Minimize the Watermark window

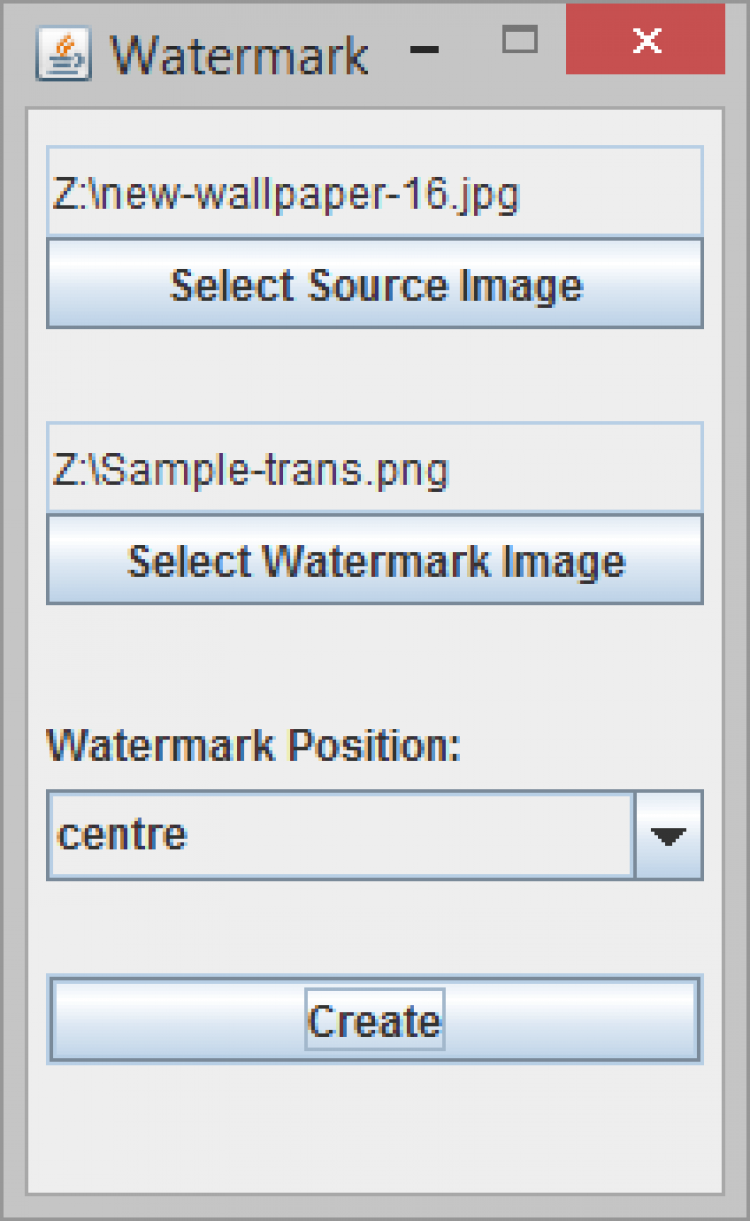point(425,50)
